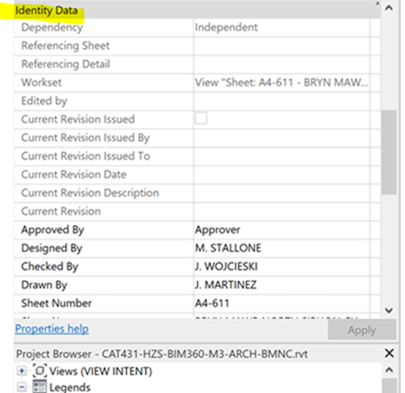This screenshot has height=393, width=405.
Task: Click the properties scrollbar up arrow
Action: click(x=389, y=8)
